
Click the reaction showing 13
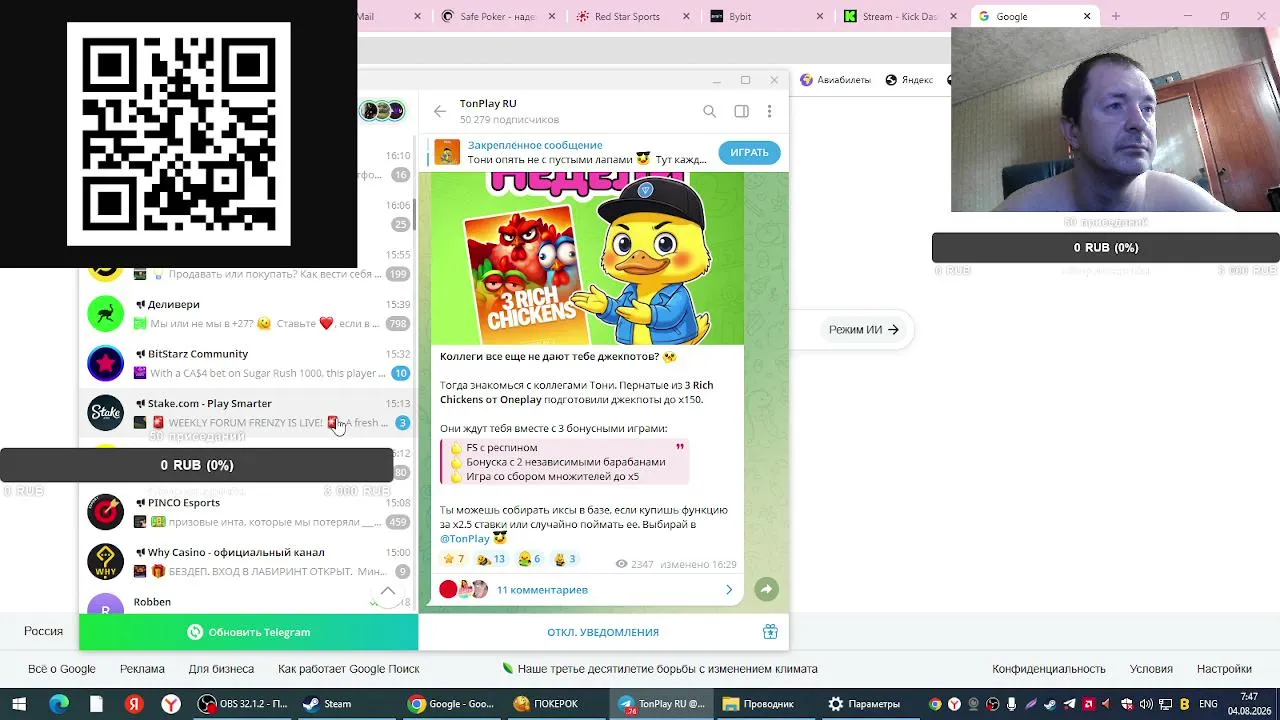(491, 559)
